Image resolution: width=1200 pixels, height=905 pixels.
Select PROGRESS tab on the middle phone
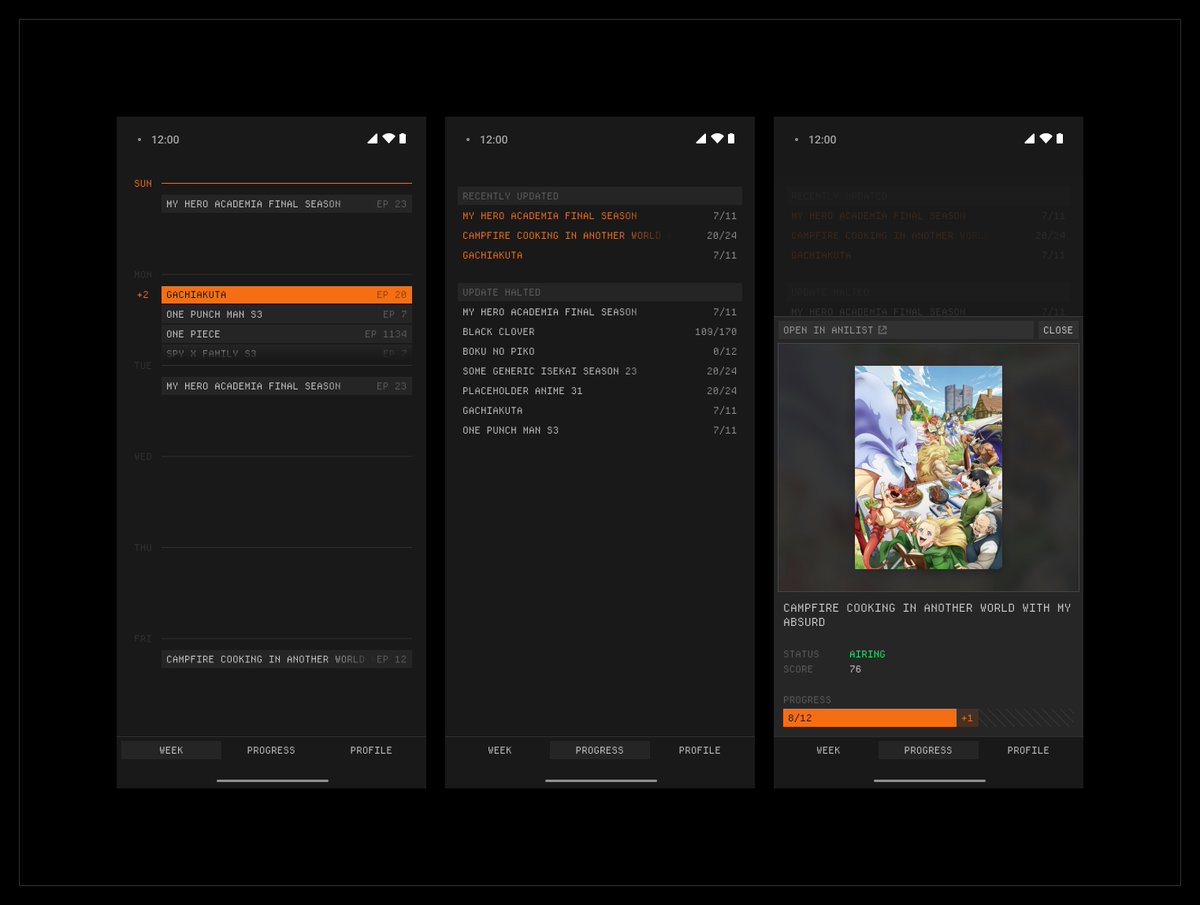click(x=599, y=750)
